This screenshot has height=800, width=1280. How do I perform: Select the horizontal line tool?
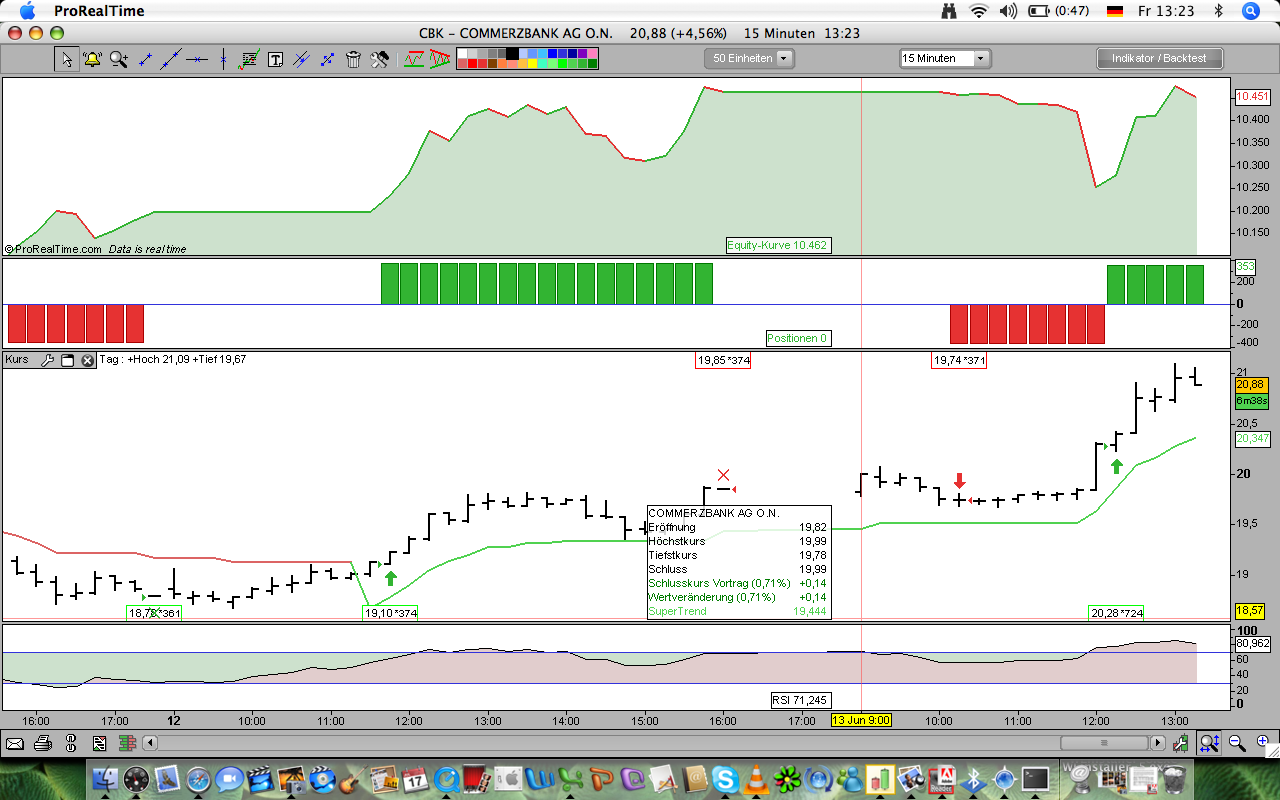[x=197, y=59]
